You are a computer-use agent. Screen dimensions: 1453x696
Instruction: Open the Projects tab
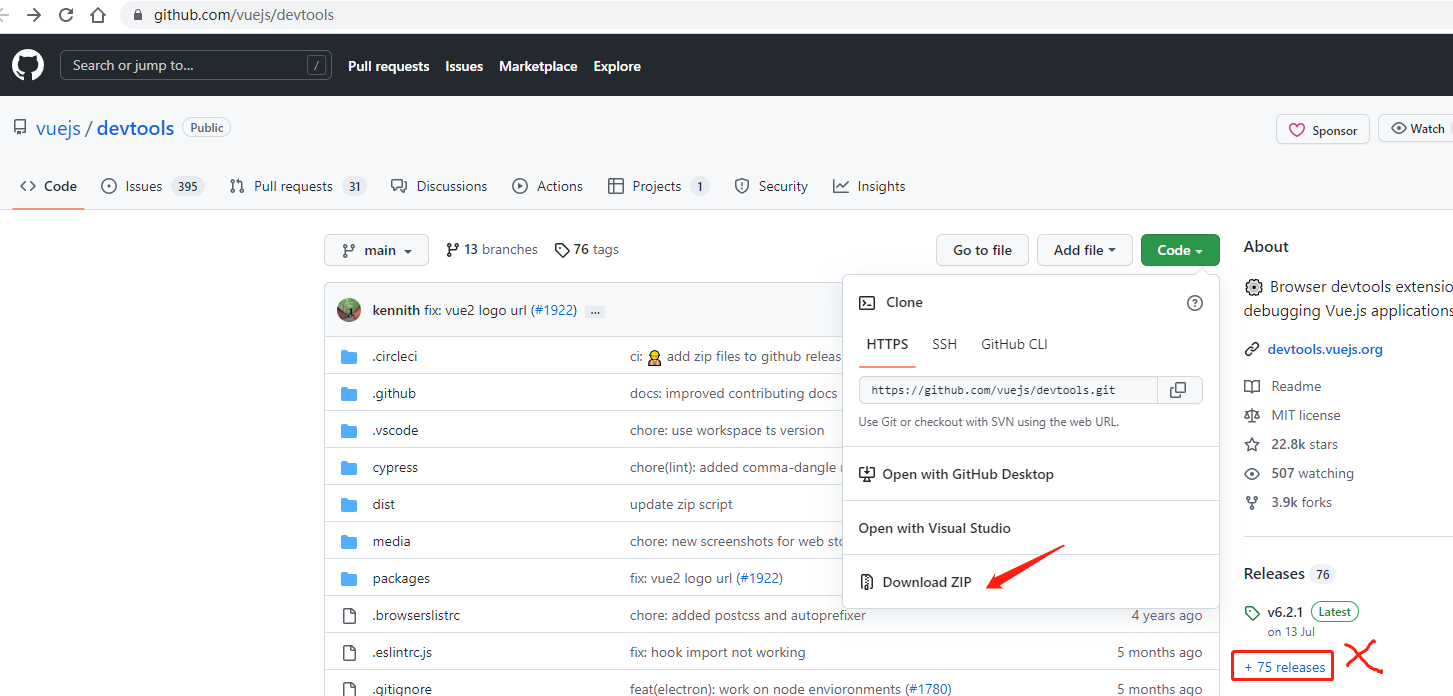tap(658, 186)
